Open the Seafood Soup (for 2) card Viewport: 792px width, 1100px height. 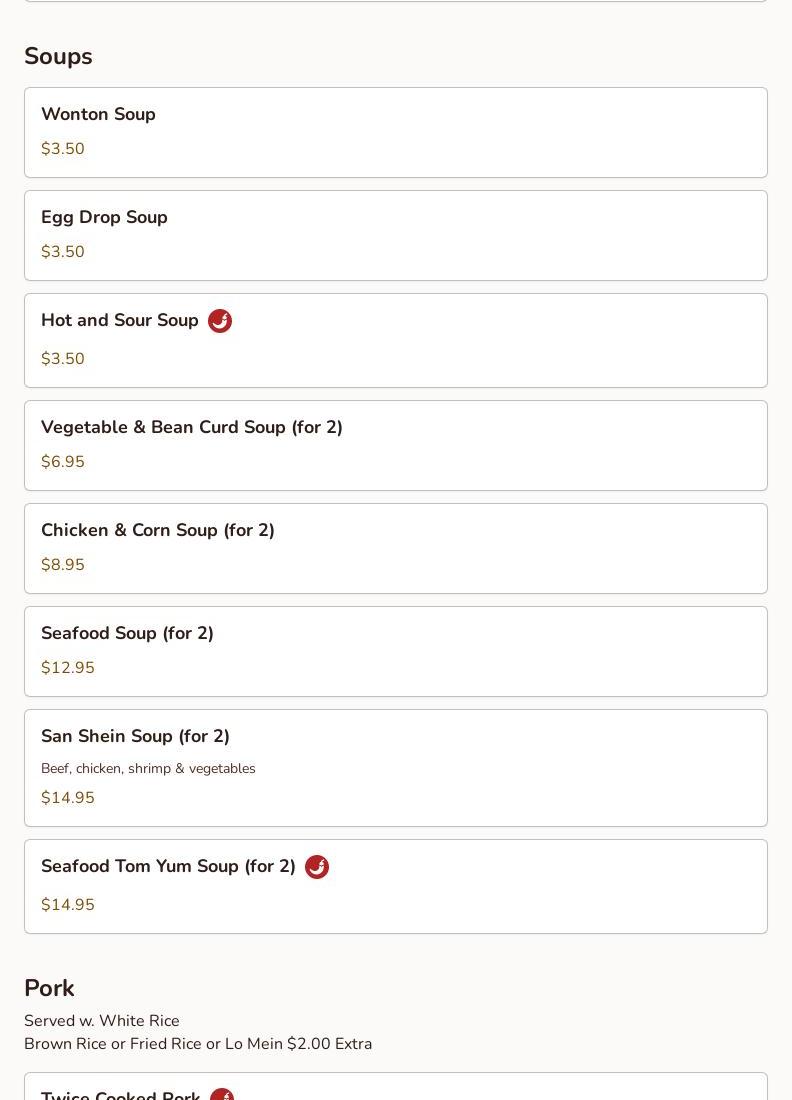click(x=396, y=652)
